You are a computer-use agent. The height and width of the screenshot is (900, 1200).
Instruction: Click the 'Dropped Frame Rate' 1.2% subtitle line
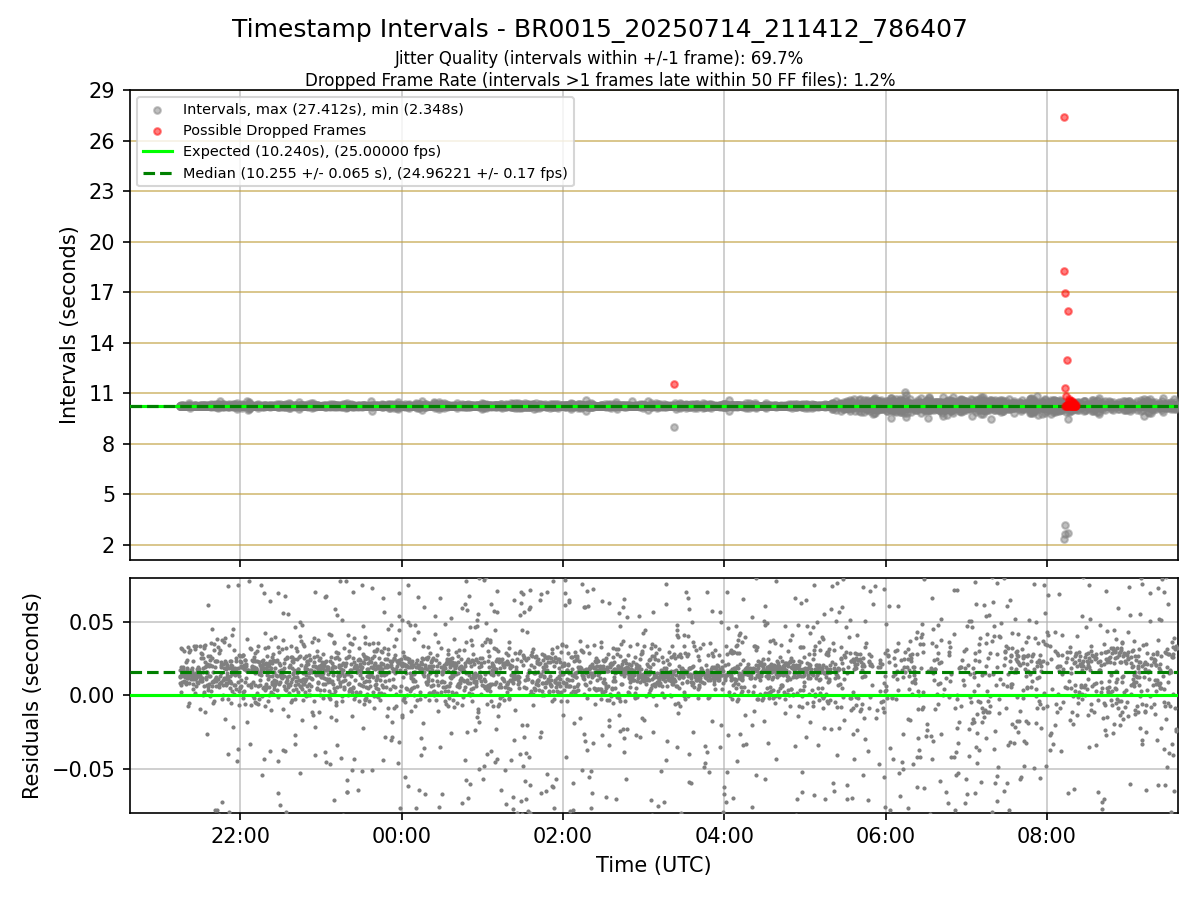click(x=600, y=79)
